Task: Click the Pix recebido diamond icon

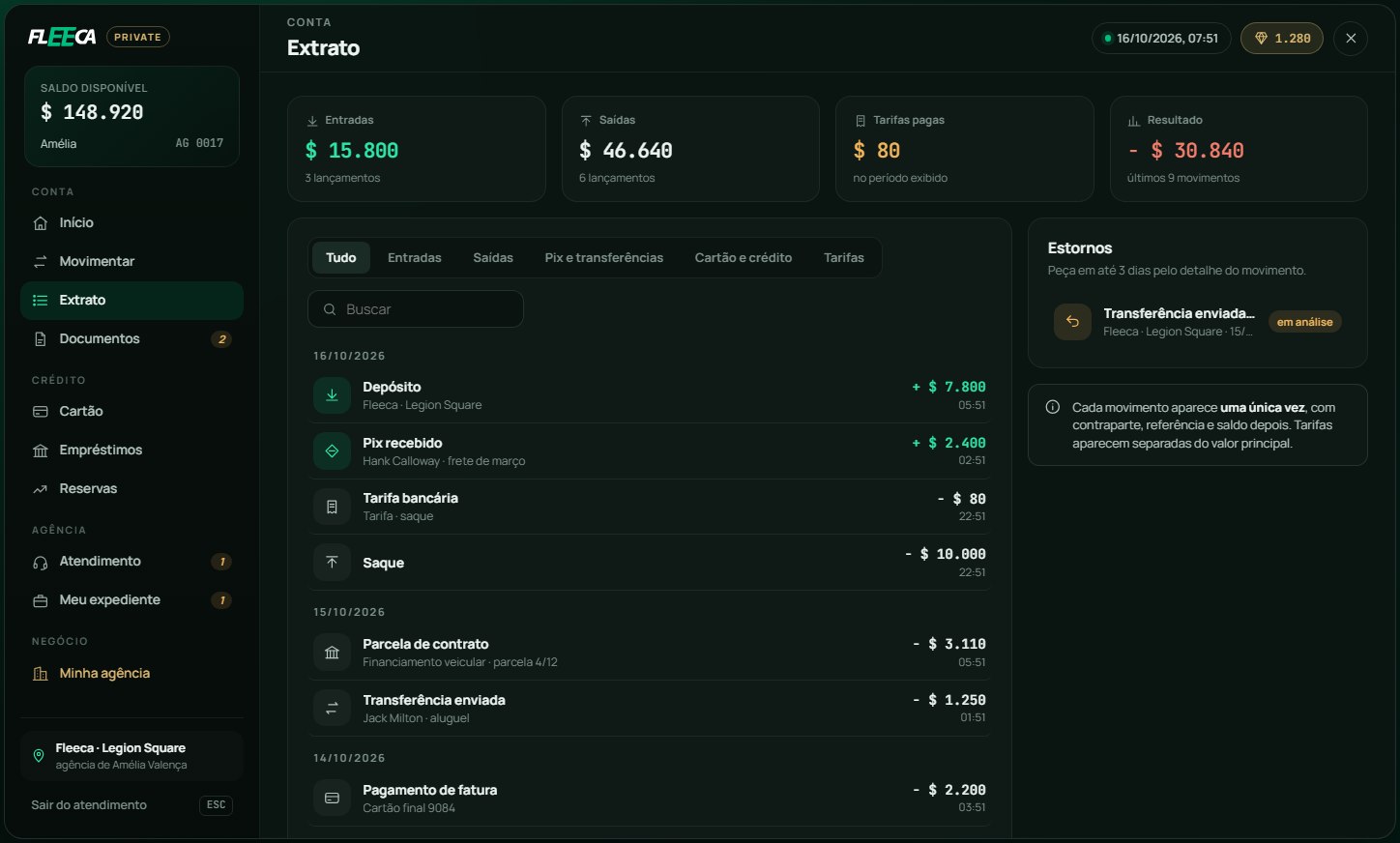Action: pos(332,451)
